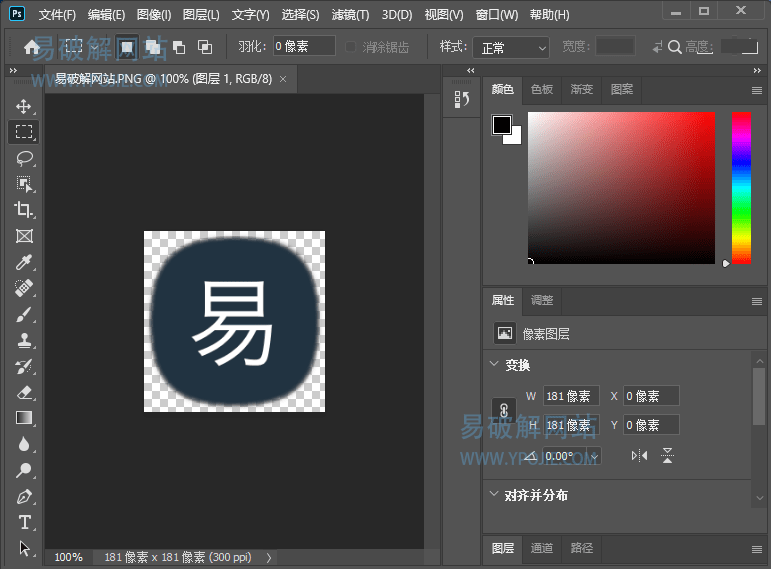Open the 图像(I) menu
The image size is (771, 569).
click(x=154, y=15)
